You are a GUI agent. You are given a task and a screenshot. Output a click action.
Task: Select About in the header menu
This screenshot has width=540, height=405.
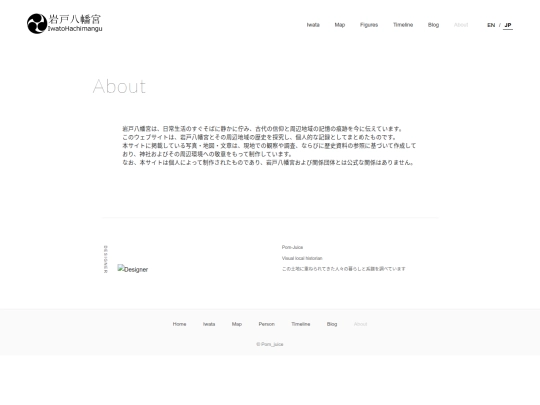(x=461, y=25)
